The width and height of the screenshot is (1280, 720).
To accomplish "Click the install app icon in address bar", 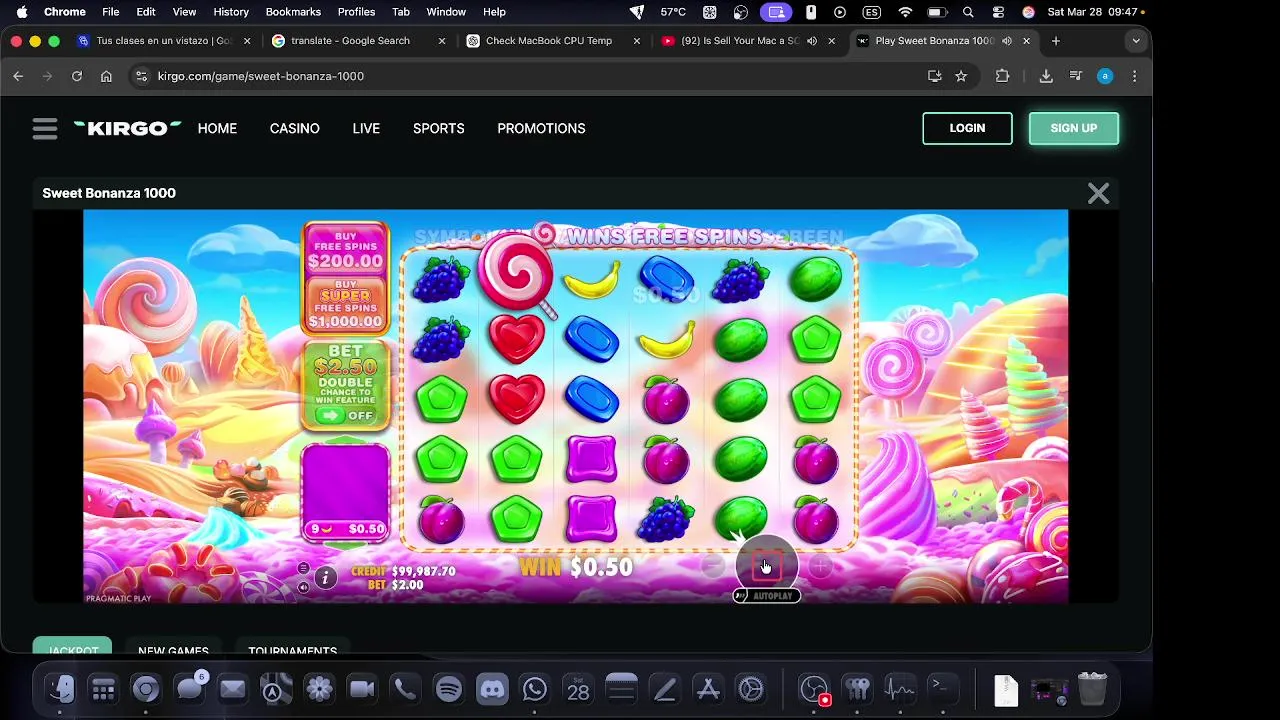I will [x=935, y=76].
